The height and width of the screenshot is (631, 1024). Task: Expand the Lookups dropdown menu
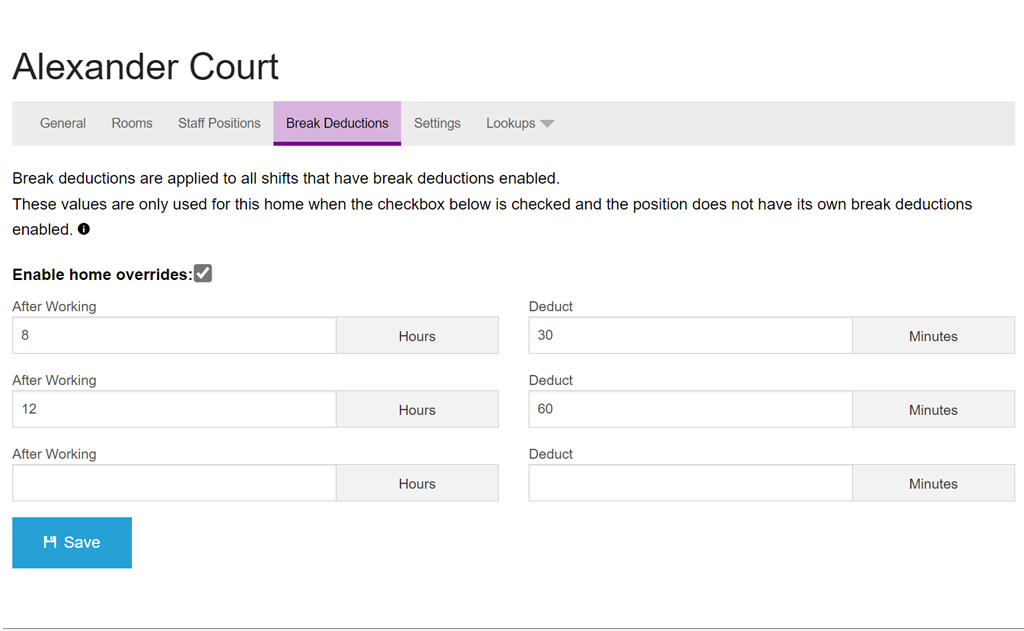520,123
